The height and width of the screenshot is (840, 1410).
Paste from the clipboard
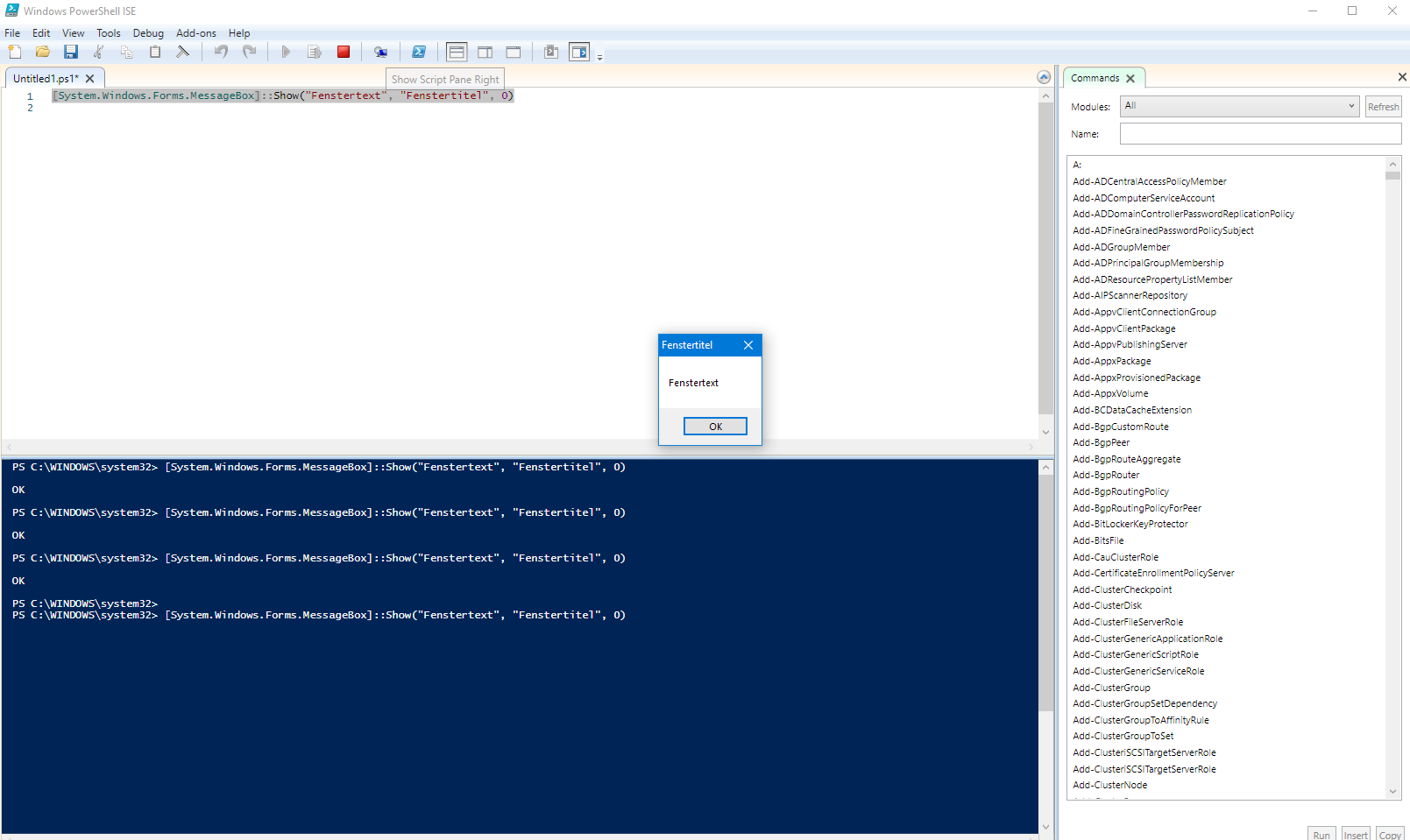click(155, 52)
